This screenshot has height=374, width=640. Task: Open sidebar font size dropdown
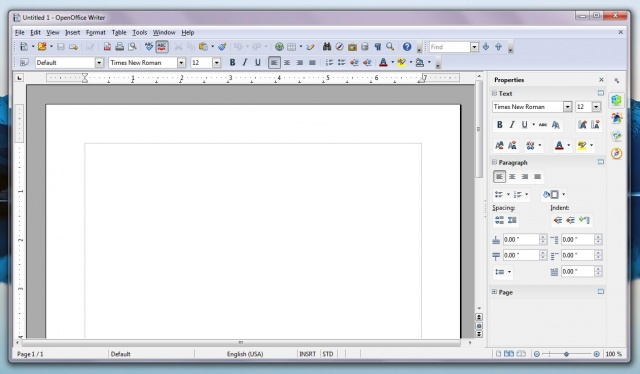pyautogui.click(x=596, y=107)
